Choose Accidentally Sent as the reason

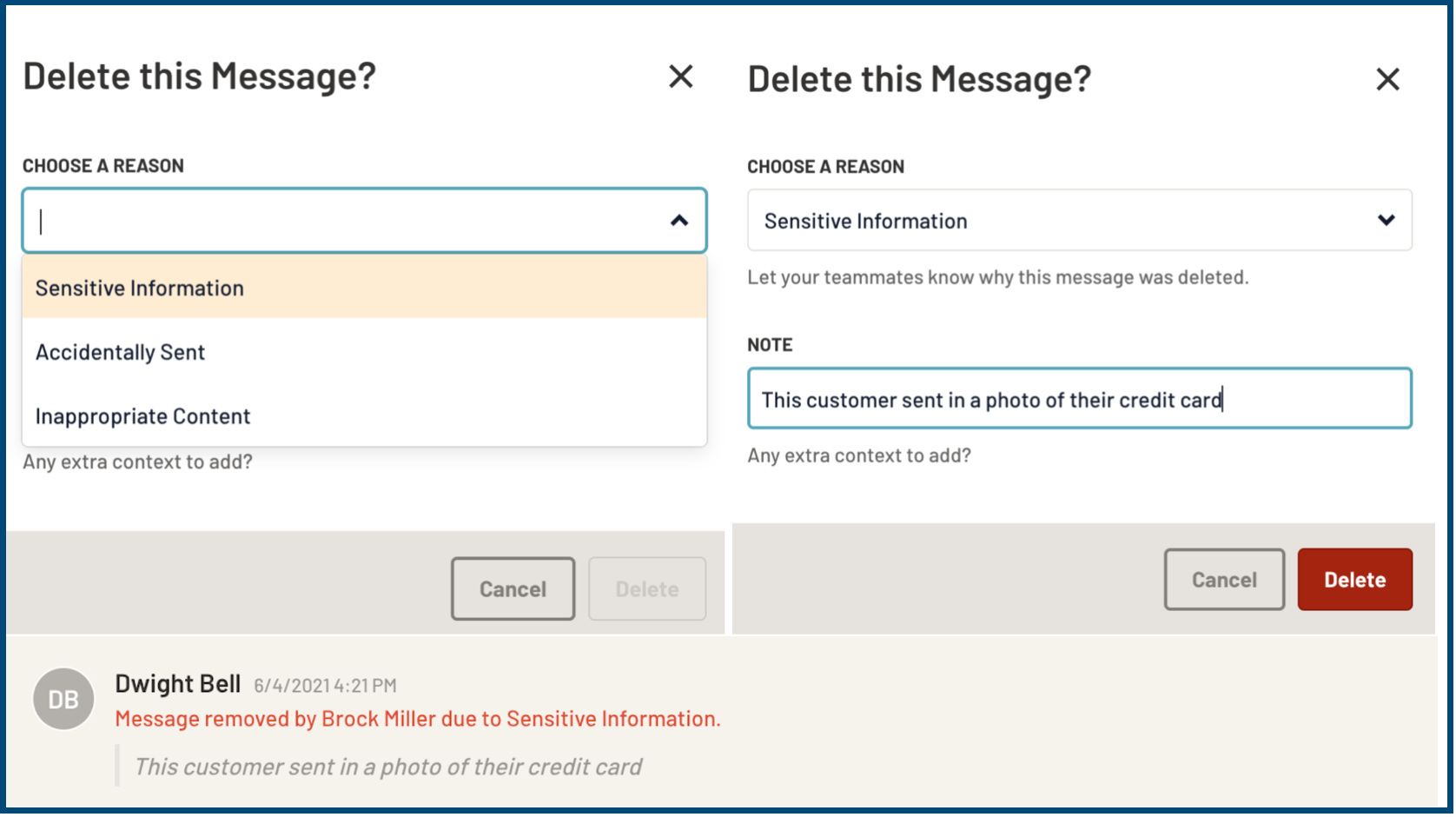tap(119, 351)
